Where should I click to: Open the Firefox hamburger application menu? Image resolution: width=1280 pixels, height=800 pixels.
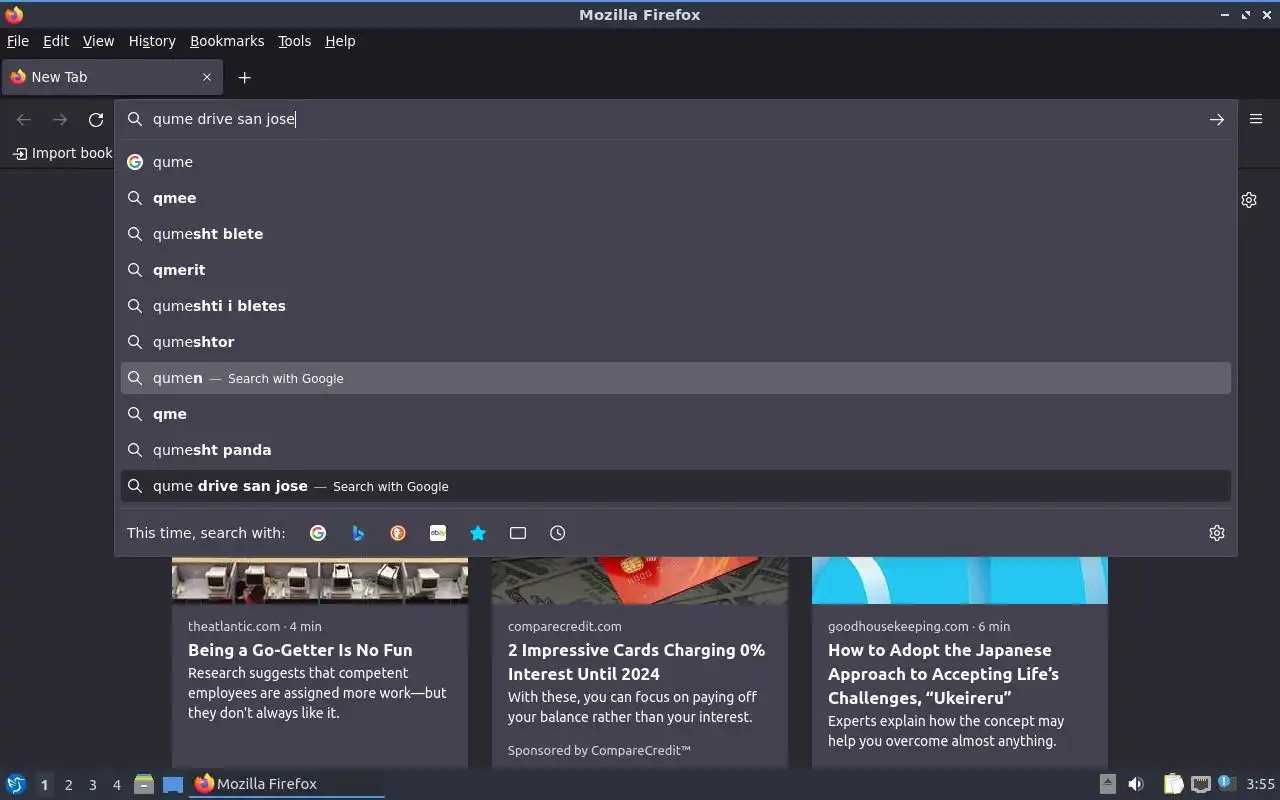coord(1256,119)
